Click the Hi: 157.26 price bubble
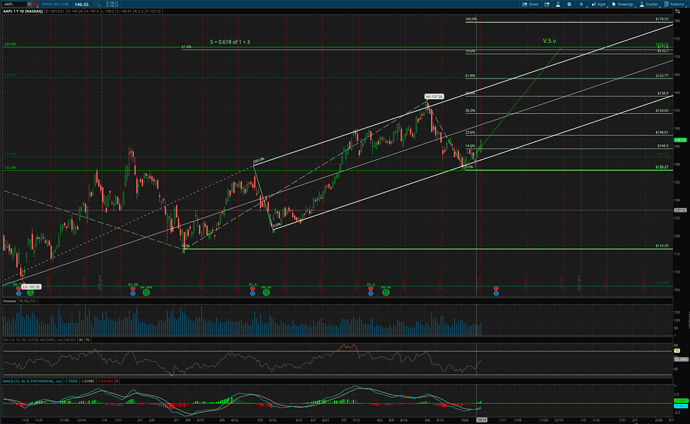This screenshot has height=424, width=690. coord(434,96)
